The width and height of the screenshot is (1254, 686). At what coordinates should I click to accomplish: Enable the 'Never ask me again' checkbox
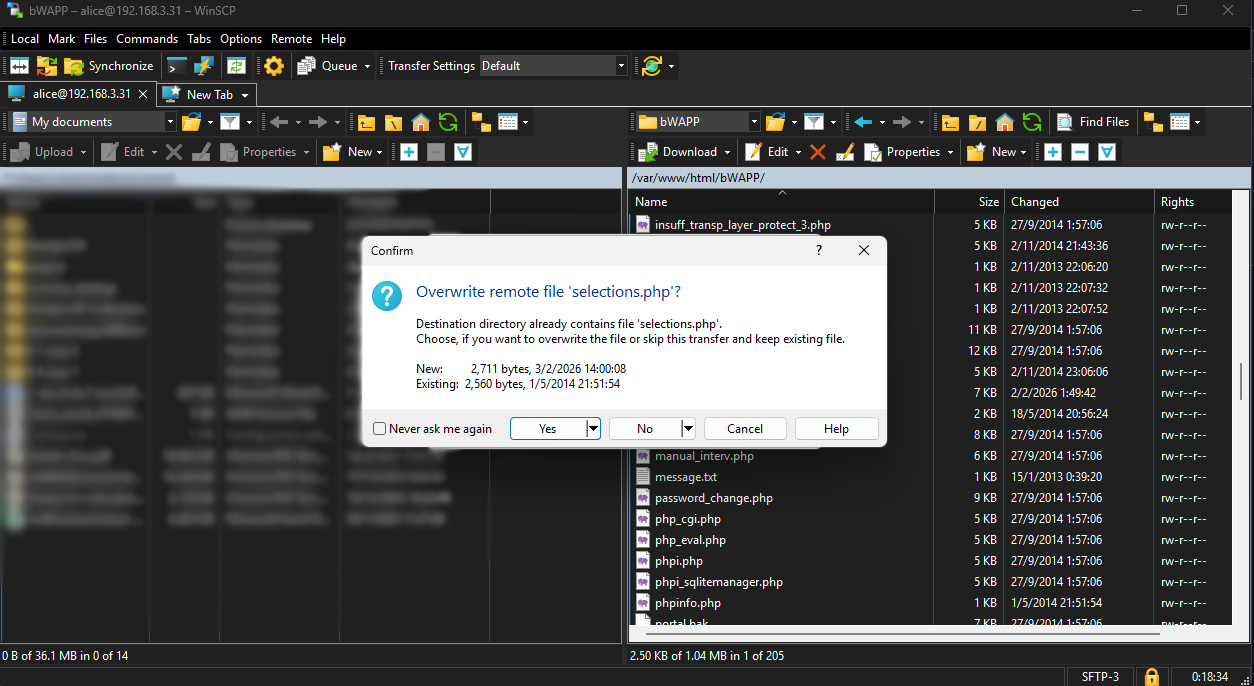click(380, 429)
